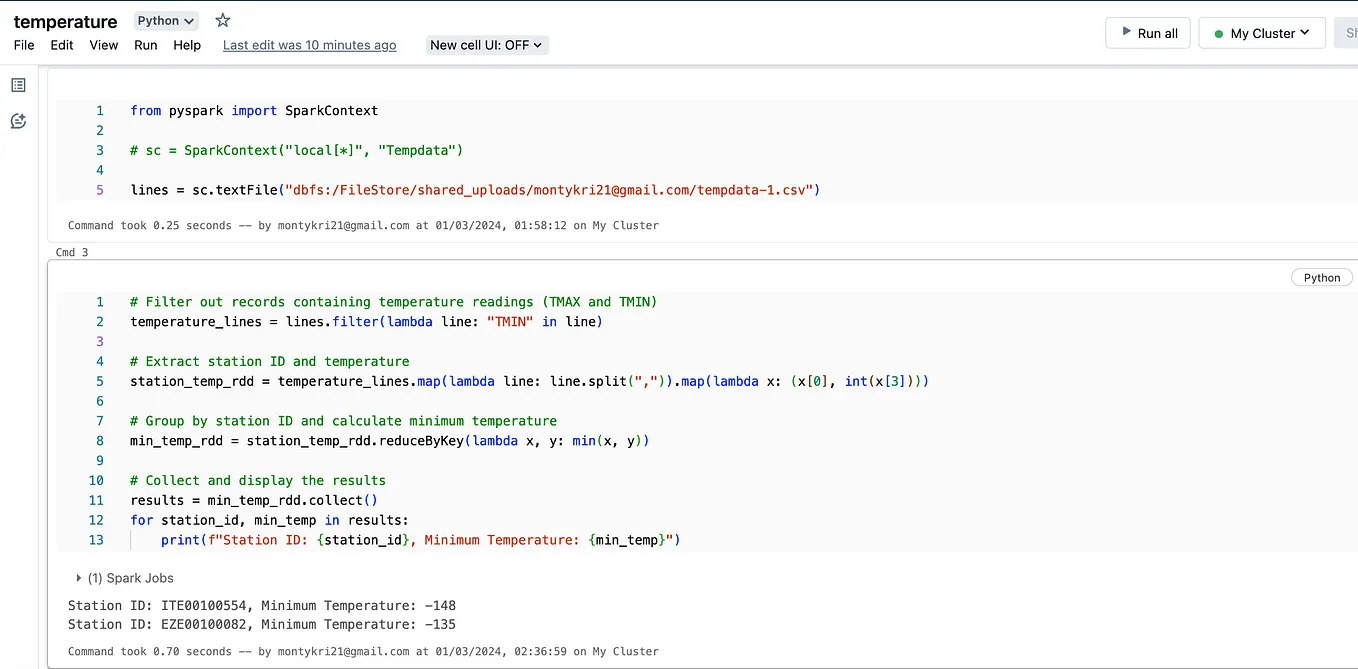Image resolution: width=1358 pixels, height=669 pixels.
Task: Open the My Cluster dropdown
Action: (x=1262, y=32)
